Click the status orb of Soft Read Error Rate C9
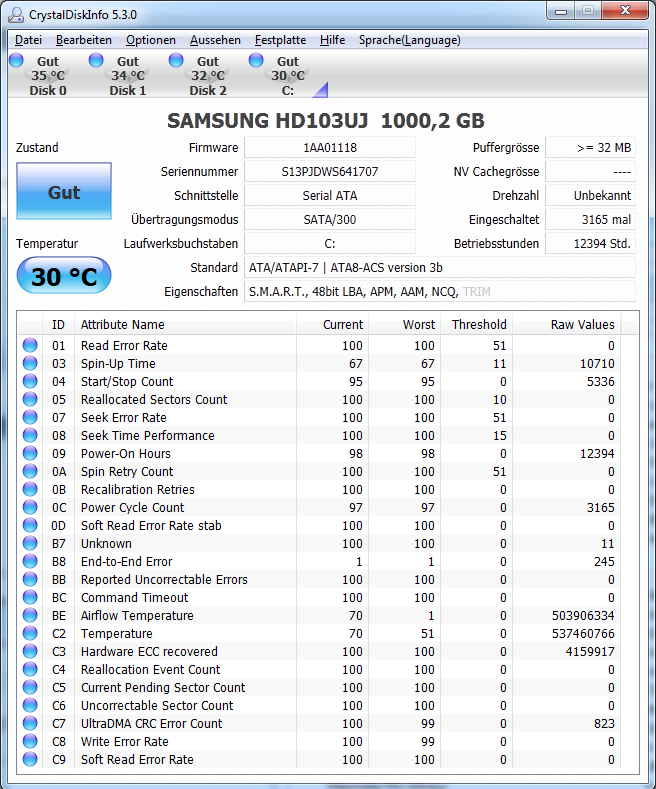This screenshot has width=656, height=789. [x=30, y=759]
